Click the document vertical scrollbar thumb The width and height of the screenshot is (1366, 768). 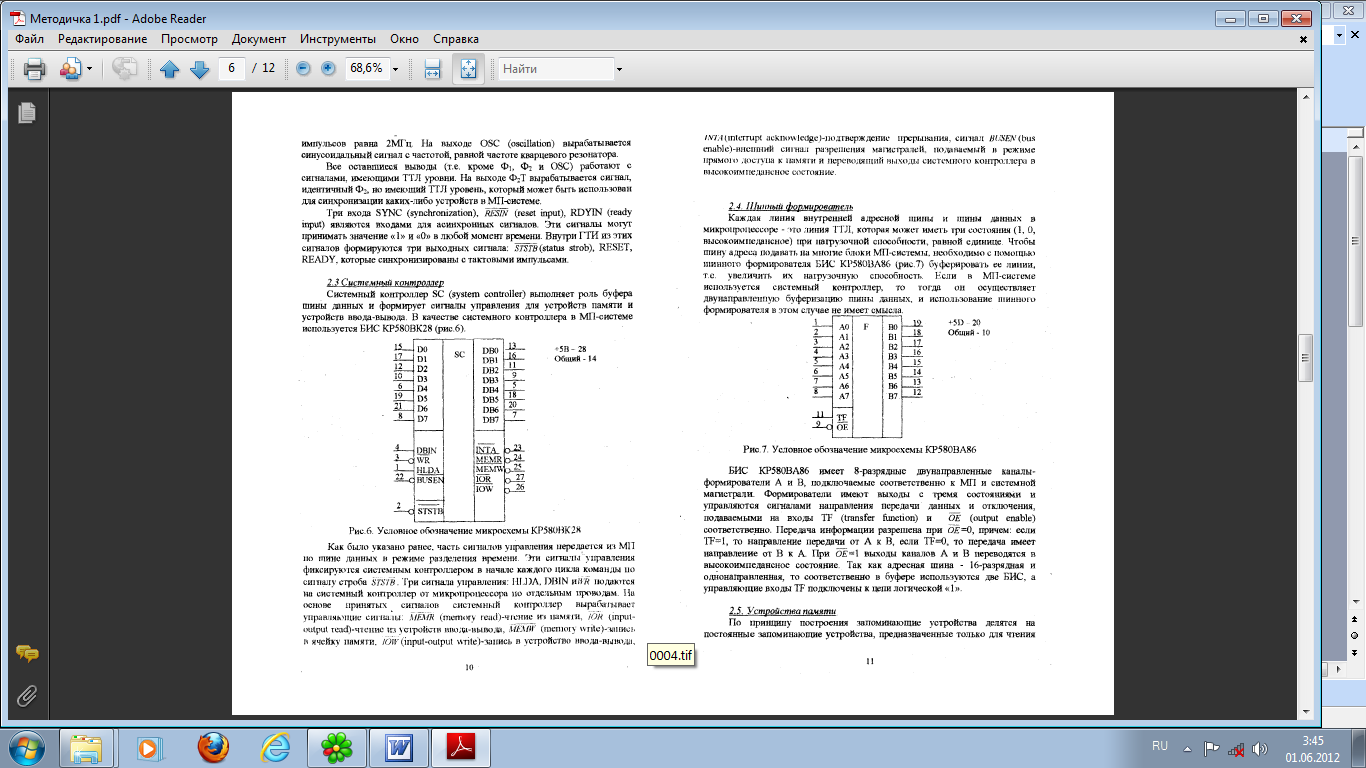pyautogui.click(x=1306, y=357)
